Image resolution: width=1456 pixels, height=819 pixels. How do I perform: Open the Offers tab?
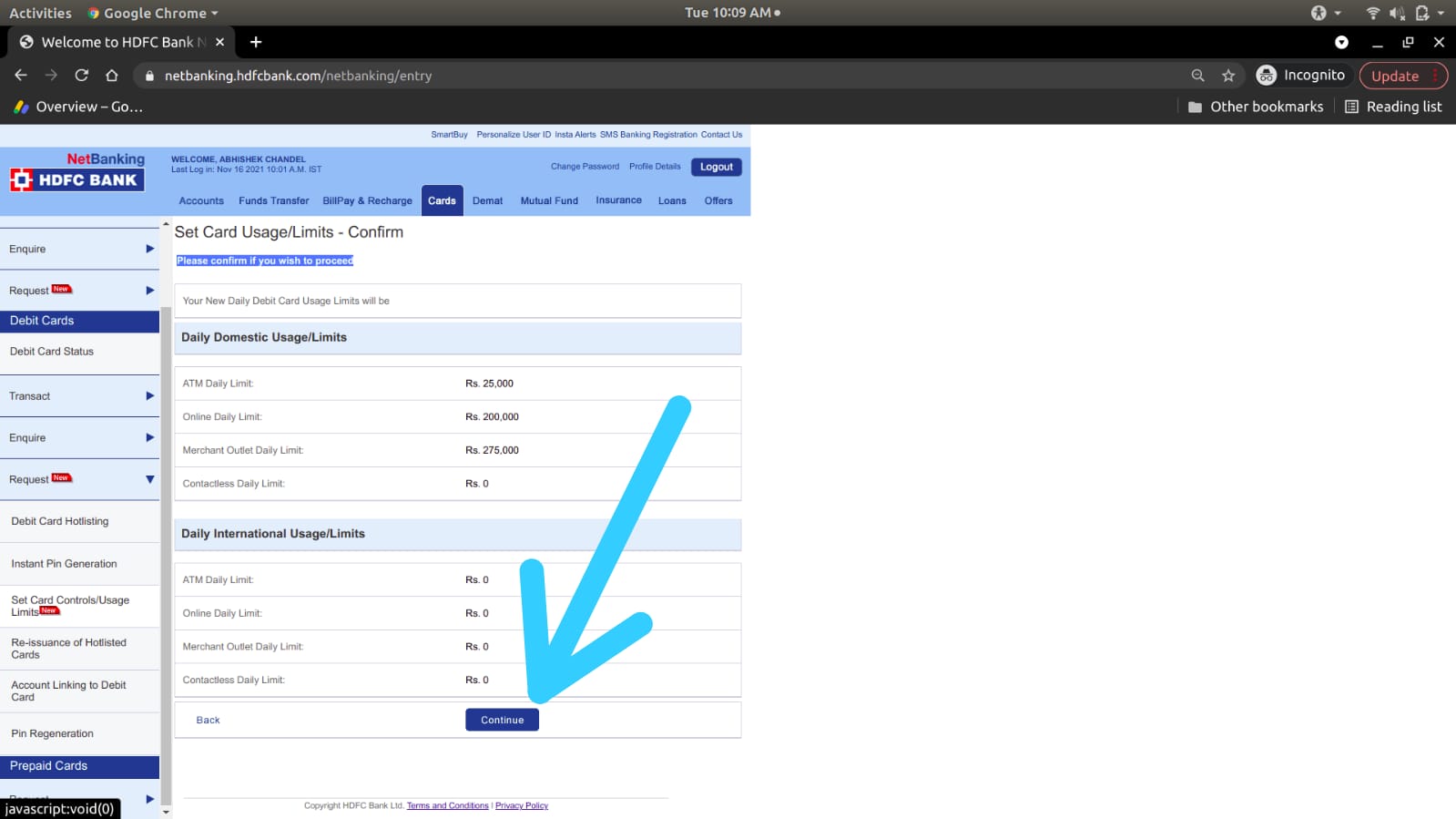click(x=718, y=200)
